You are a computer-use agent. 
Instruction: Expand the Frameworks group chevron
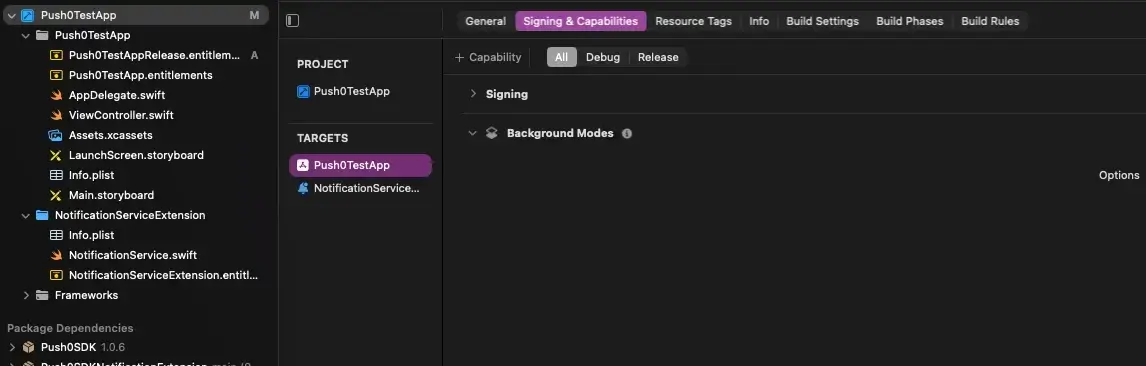tap(26, 295)
